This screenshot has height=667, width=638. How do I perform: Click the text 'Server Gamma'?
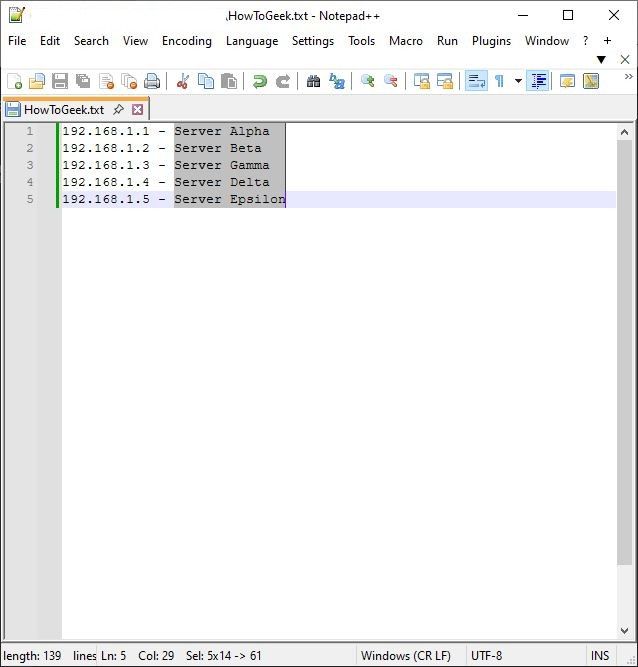(222, 165)
